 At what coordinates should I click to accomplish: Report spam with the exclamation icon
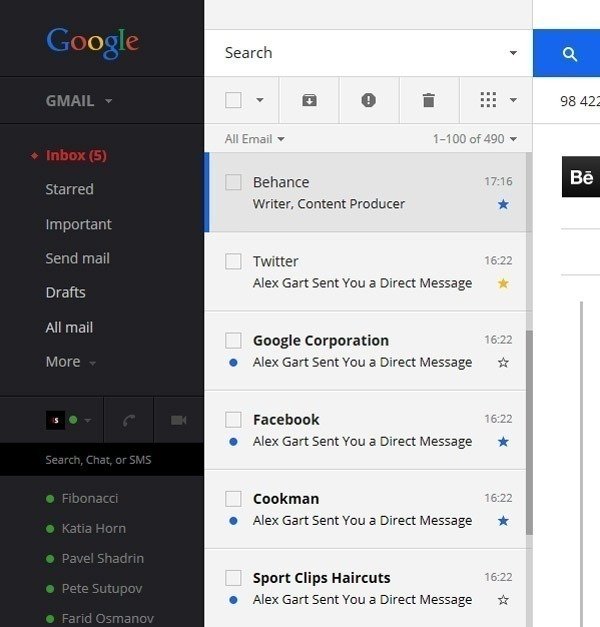coord(368,100)
